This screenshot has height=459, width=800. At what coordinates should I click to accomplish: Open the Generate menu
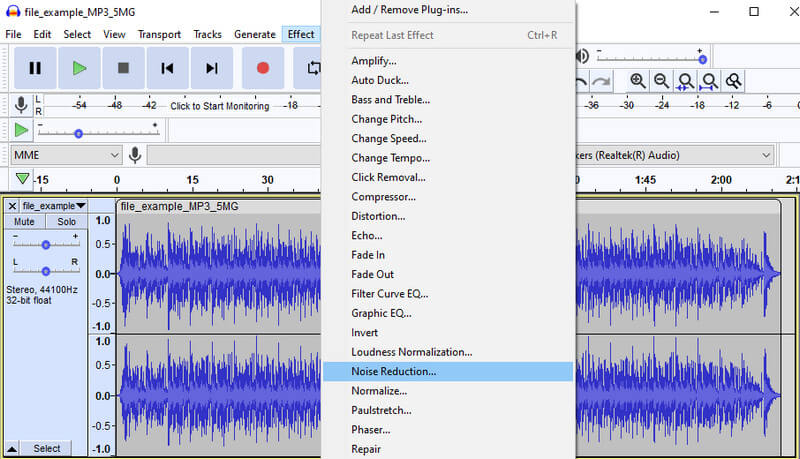254,34
